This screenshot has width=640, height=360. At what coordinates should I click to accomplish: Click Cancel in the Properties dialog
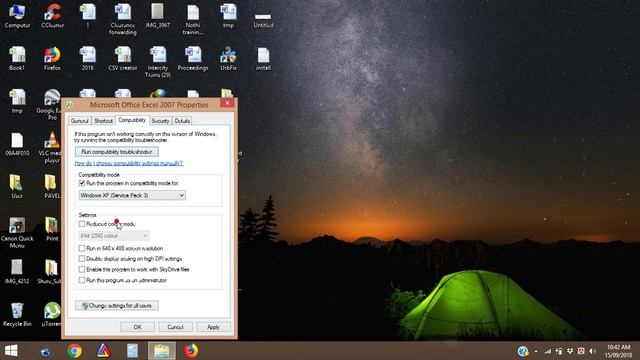[x=175, y=327]
